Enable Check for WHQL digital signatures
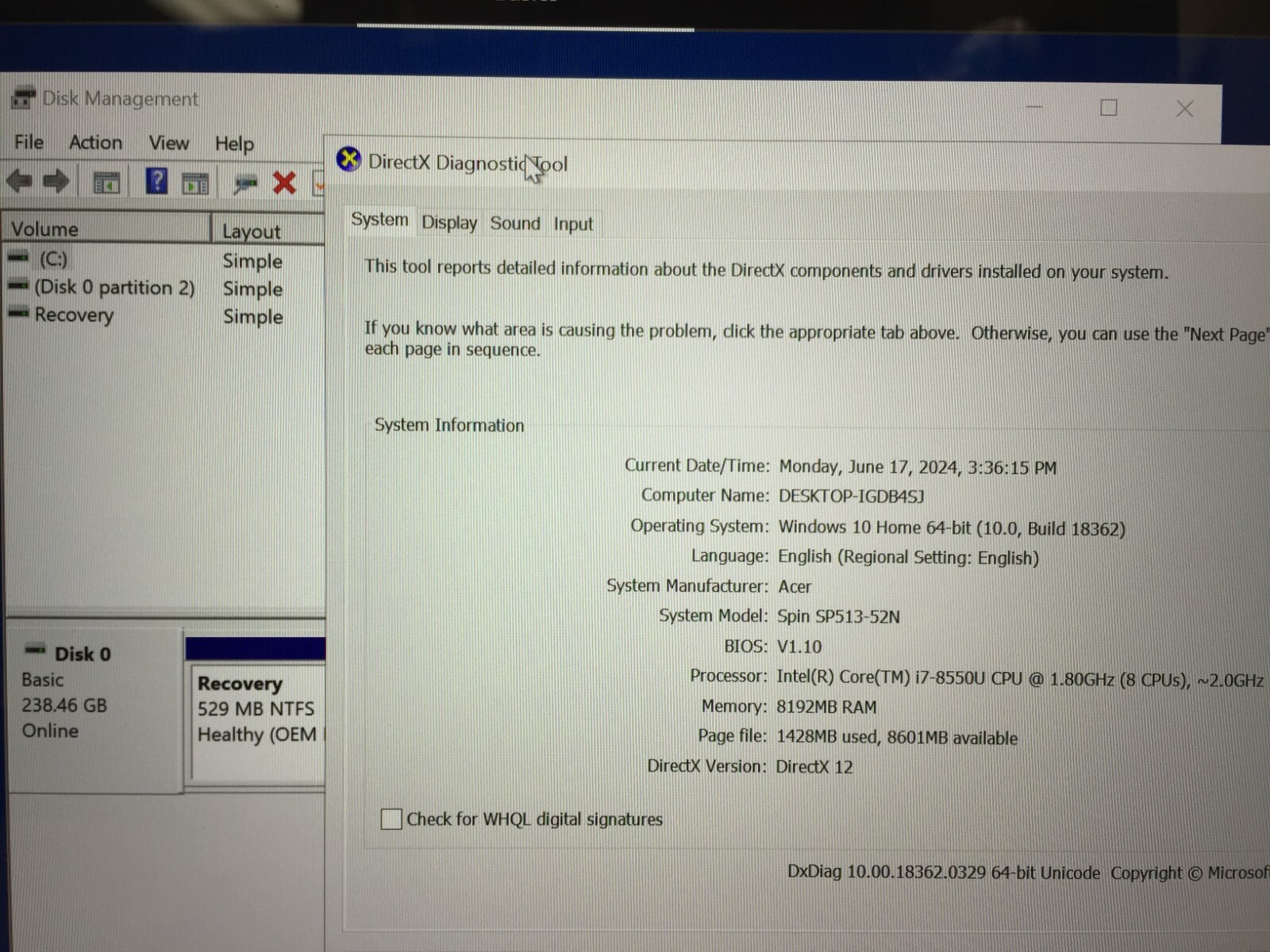 click(x=391, y=819)
